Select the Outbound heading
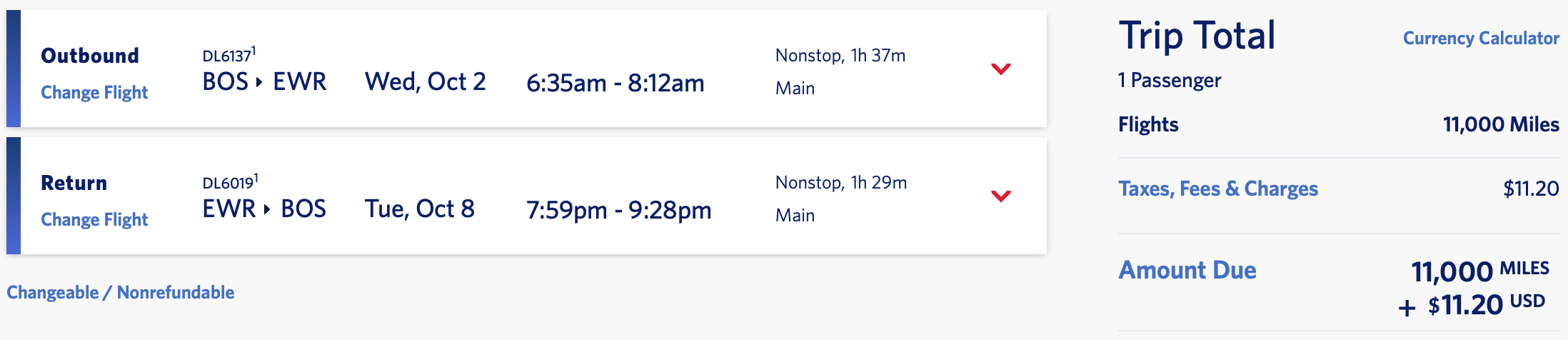Image resolution: width=1568 pixels, height=340 pixels. tap(90, 56)
